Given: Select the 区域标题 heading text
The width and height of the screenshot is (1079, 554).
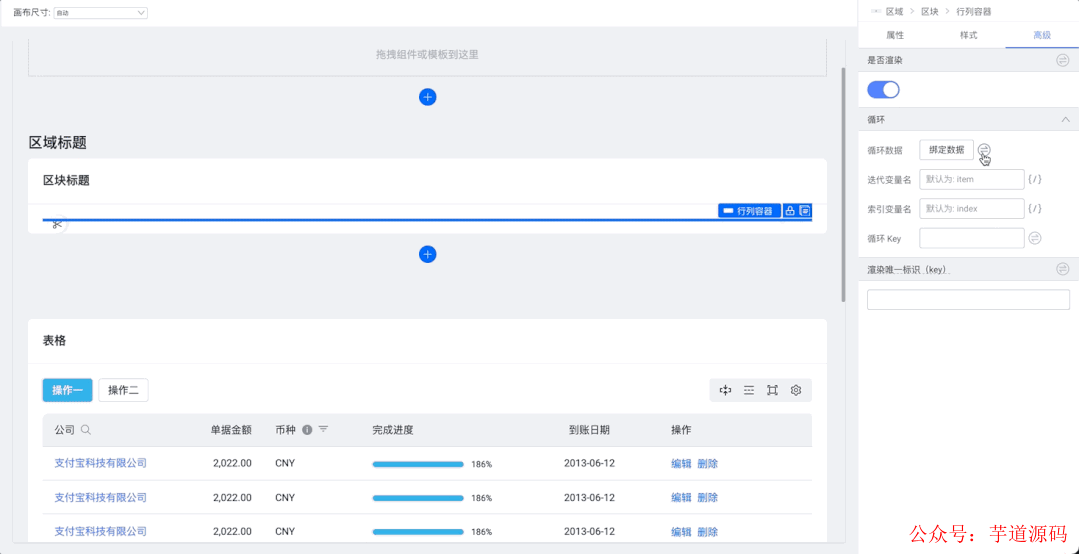Looking at the screenshot, I should 57,143.
